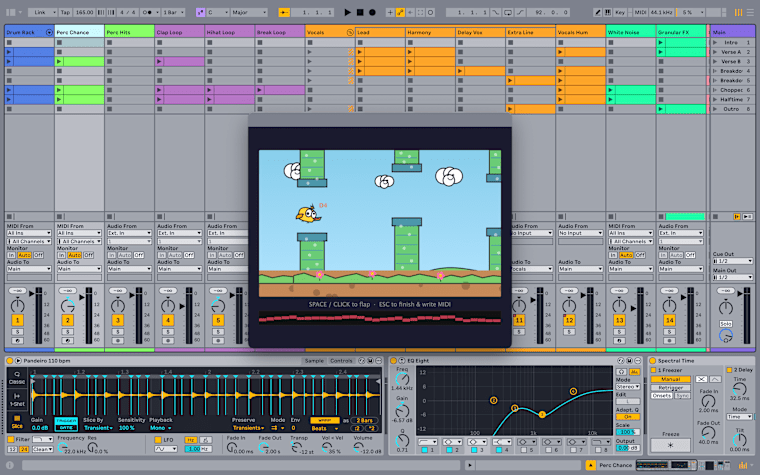
Task: Toggle the Simpler Filter on switch
Action: [11, 440]
